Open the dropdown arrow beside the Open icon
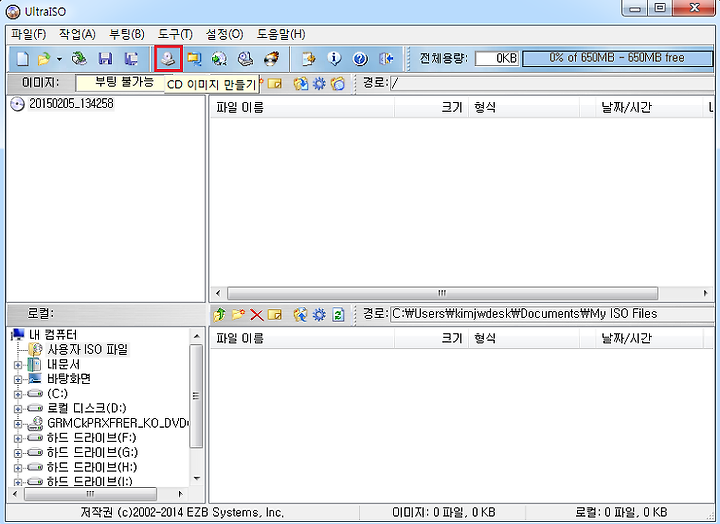Image resolution: width=720 pixels, height=524 pixels. pyautogui.click(x=59, y=59)
